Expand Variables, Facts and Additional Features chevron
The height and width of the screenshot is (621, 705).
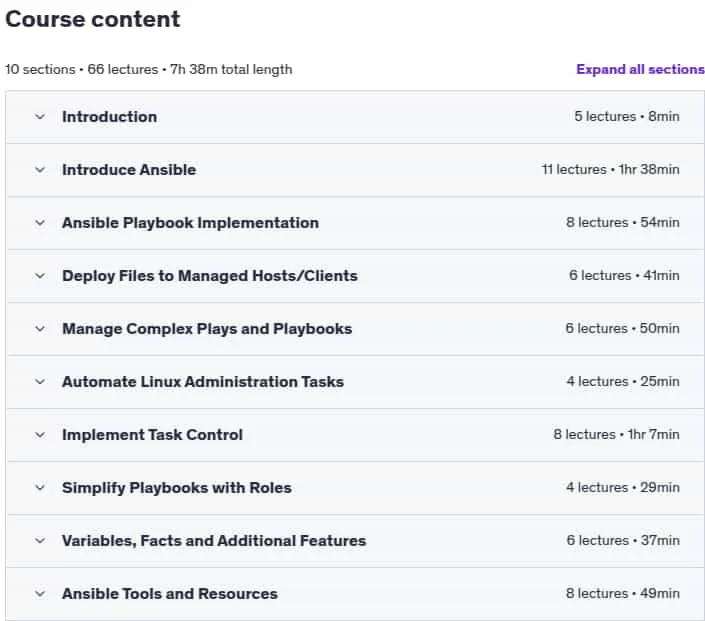coord(40,541)
